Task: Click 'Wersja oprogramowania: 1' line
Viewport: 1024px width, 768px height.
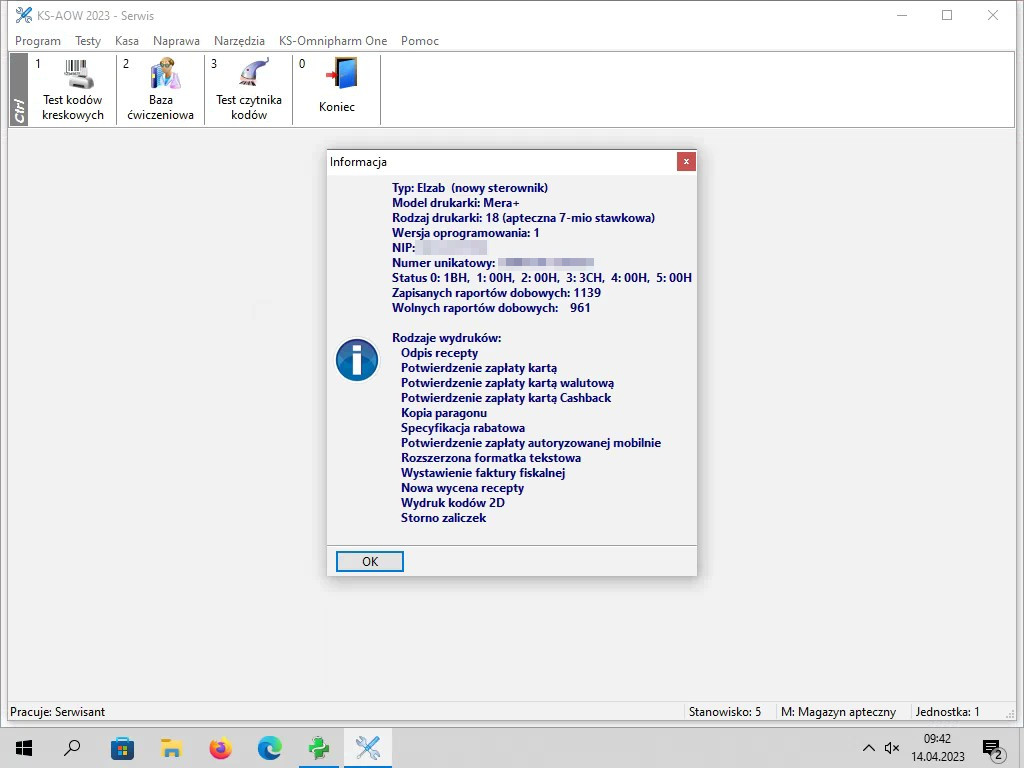Action: 466,233
